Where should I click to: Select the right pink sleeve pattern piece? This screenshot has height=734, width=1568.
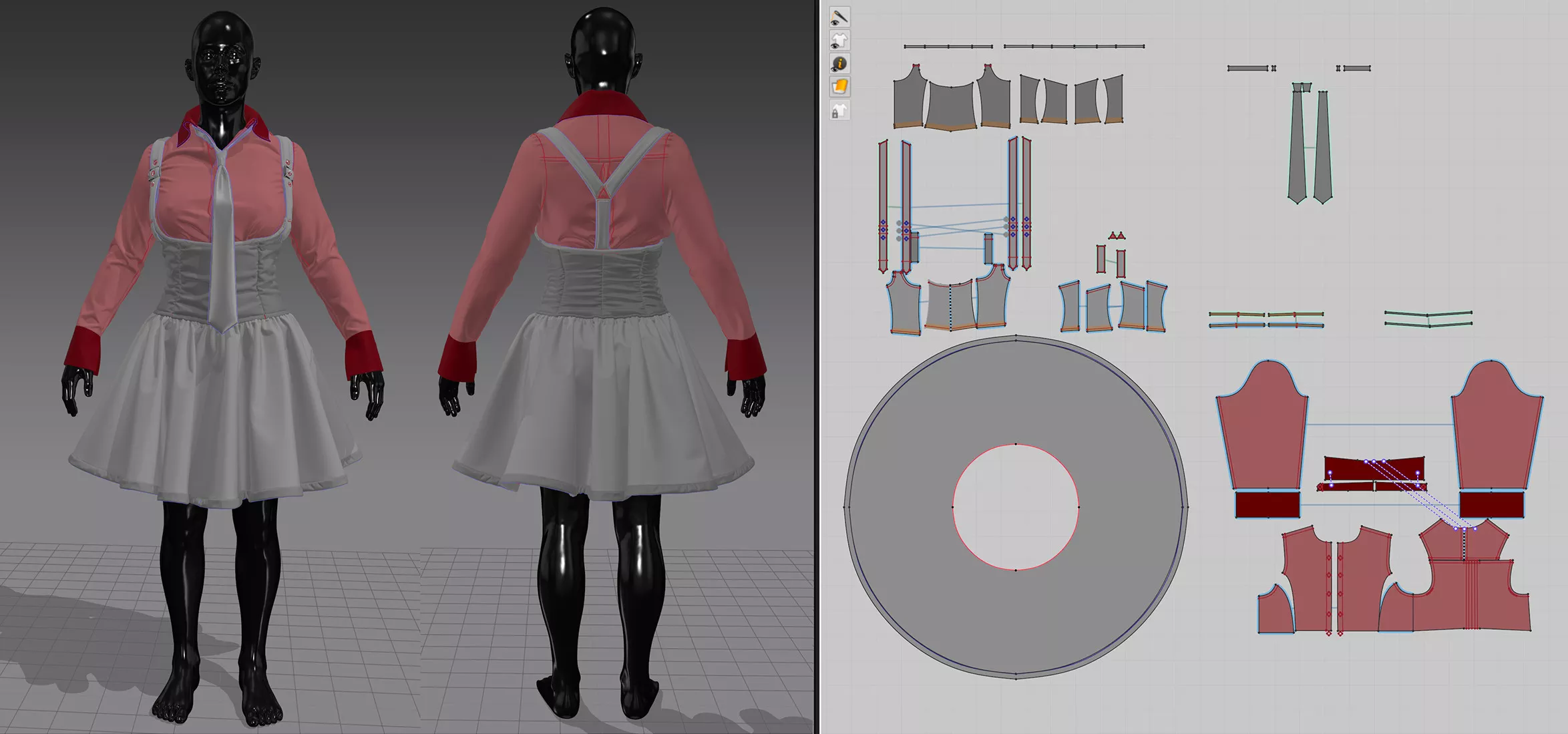[1496, 434]
